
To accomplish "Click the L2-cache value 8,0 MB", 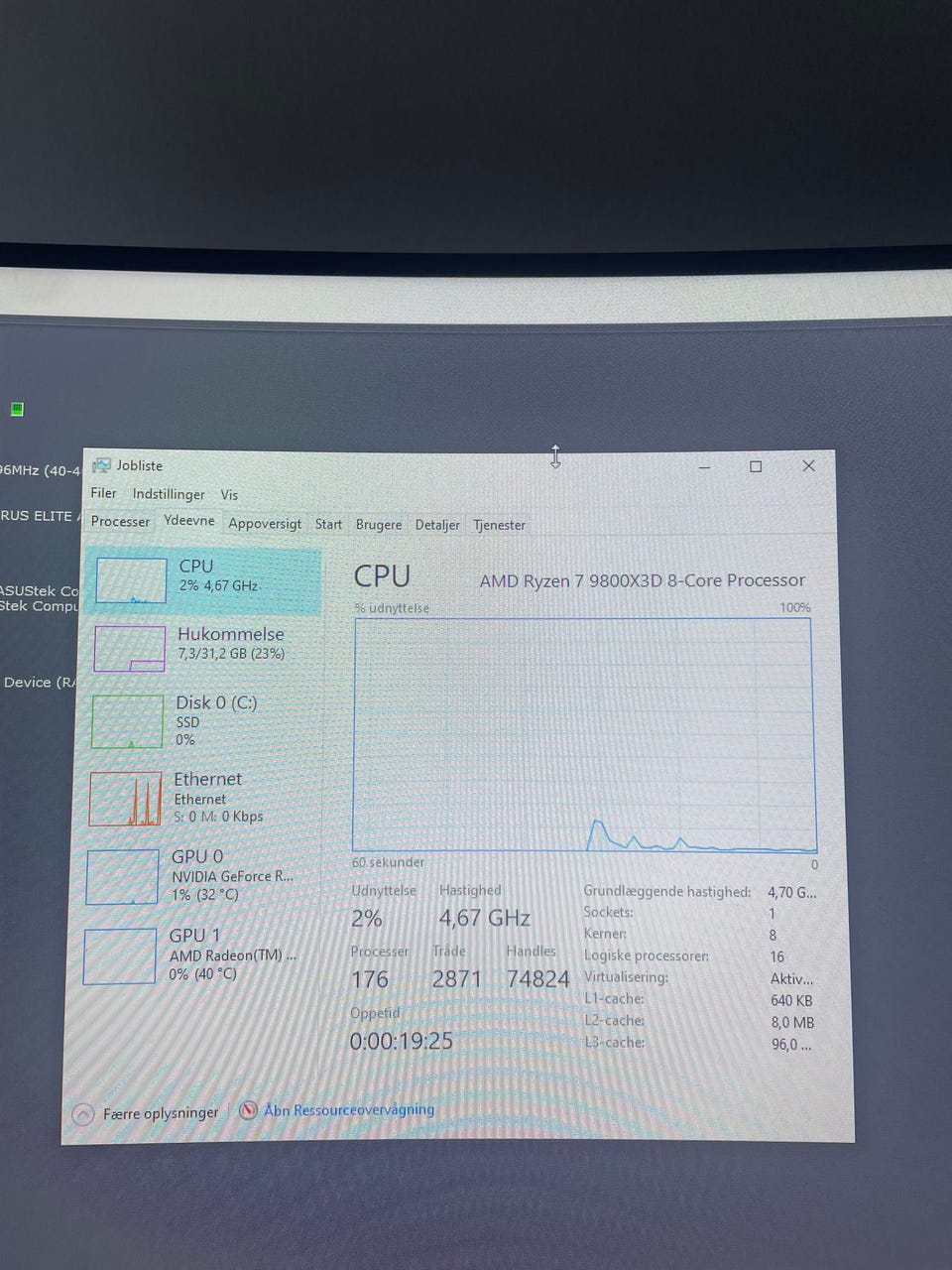I will [x=792, y=1022].
